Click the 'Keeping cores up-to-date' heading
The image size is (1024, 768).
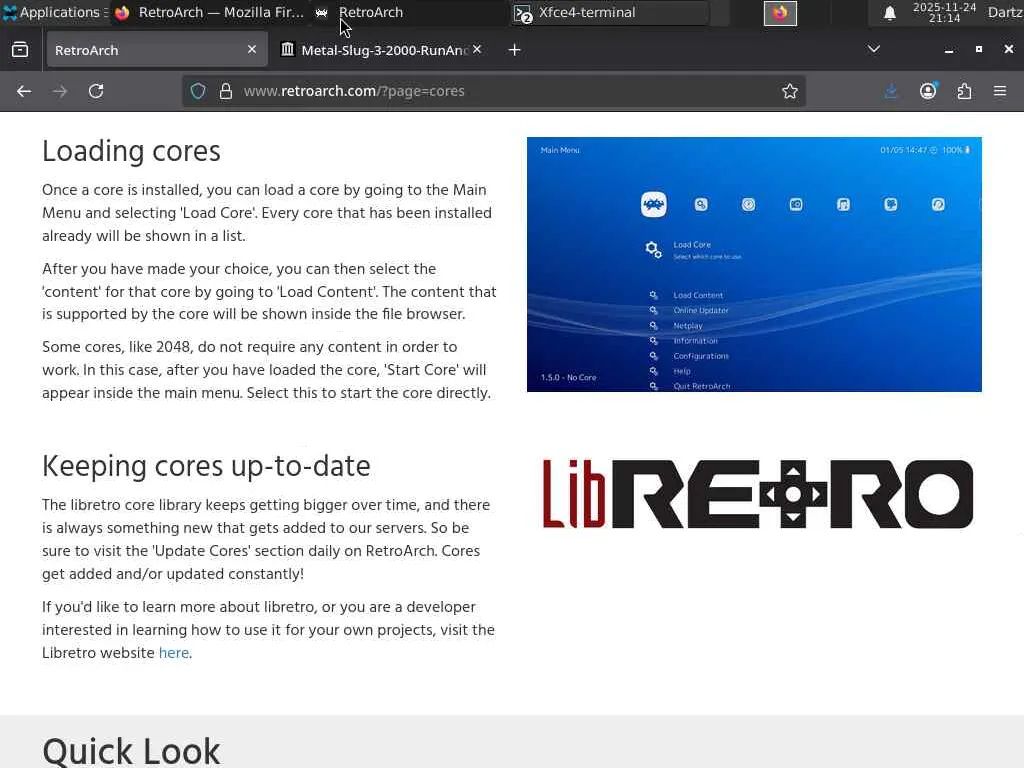click(206, 466)
